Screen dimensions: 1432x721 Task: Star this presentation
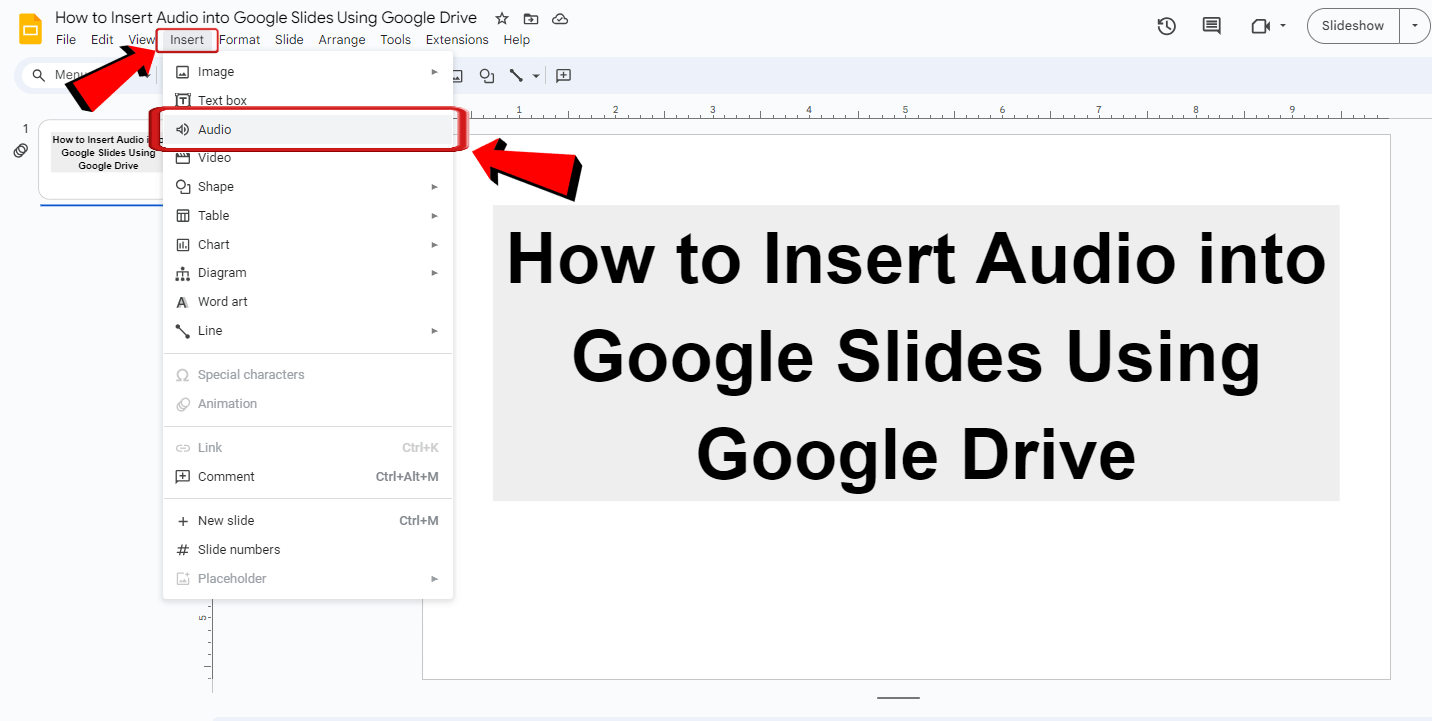[501, 18]
